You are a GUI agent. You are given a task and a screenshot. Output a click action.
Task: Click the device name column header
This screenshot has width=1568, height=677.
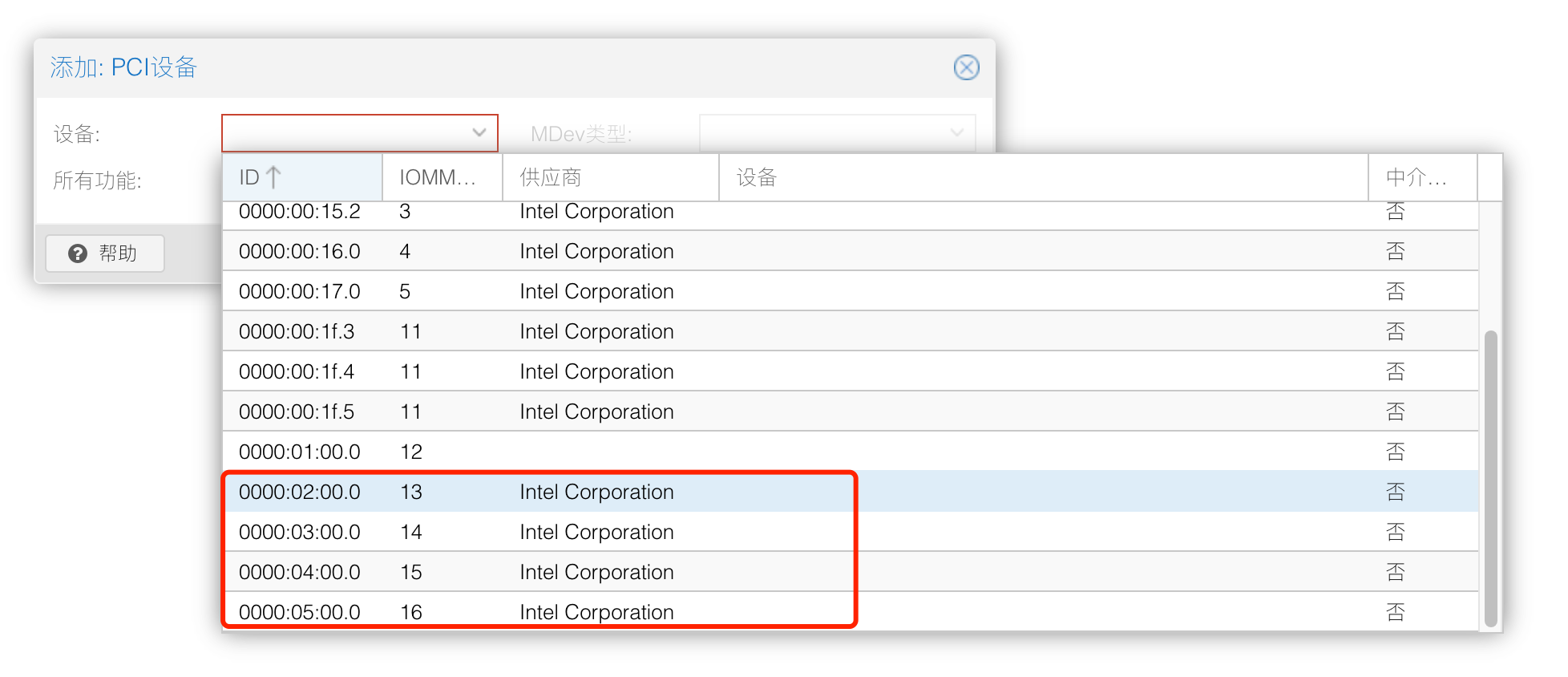click(x=1042, y=177)
